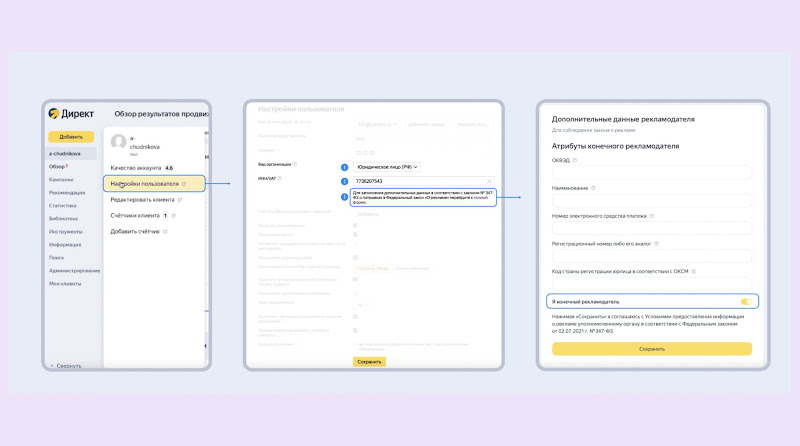Click the Яндекс Директ logo icon
Image resolution: width=800 pixels, height=446 pixels.
[x=54, y=113]
